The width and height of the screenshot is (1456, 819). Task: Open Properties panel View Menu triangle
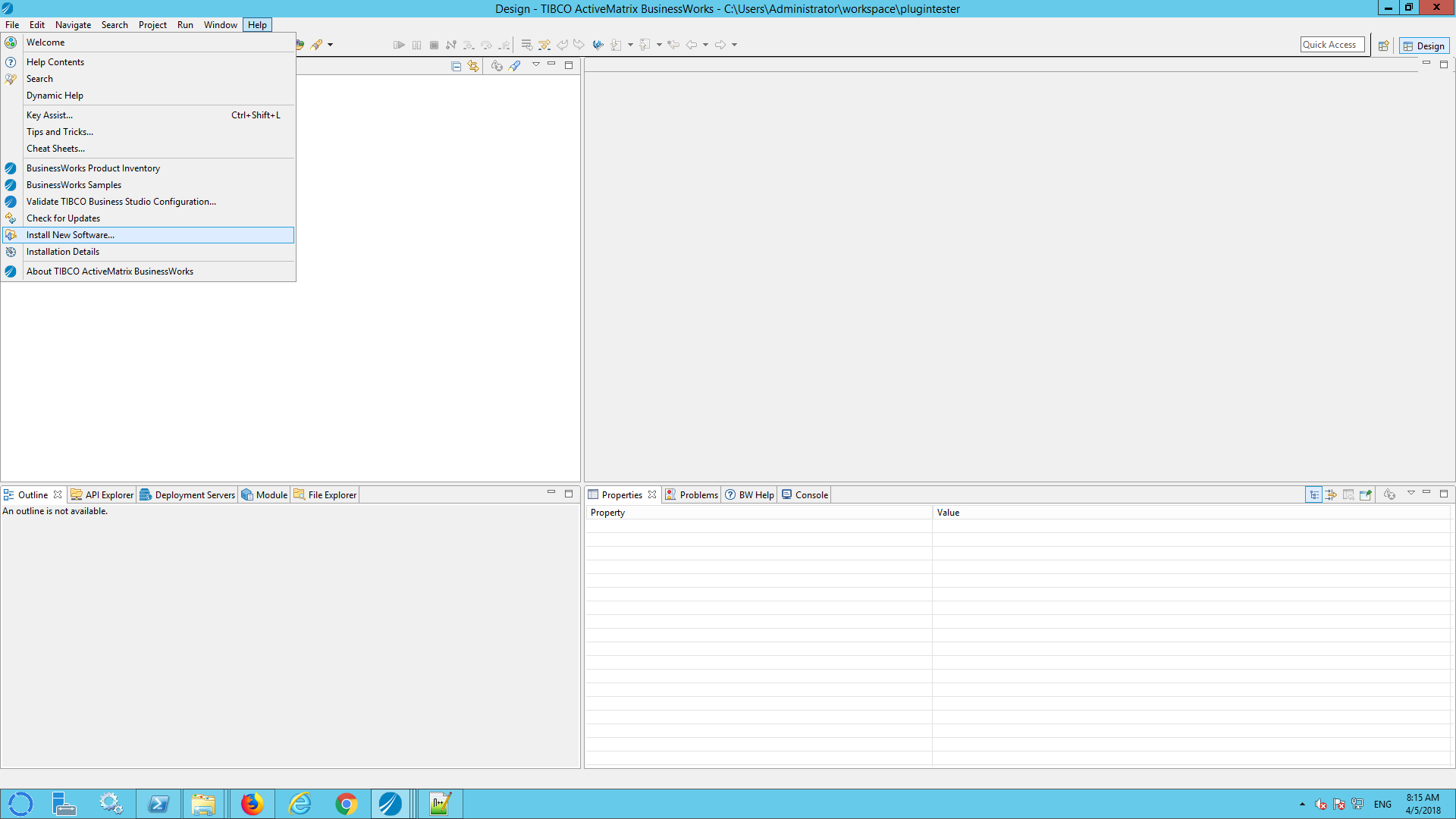click(x=1411, y=493)
